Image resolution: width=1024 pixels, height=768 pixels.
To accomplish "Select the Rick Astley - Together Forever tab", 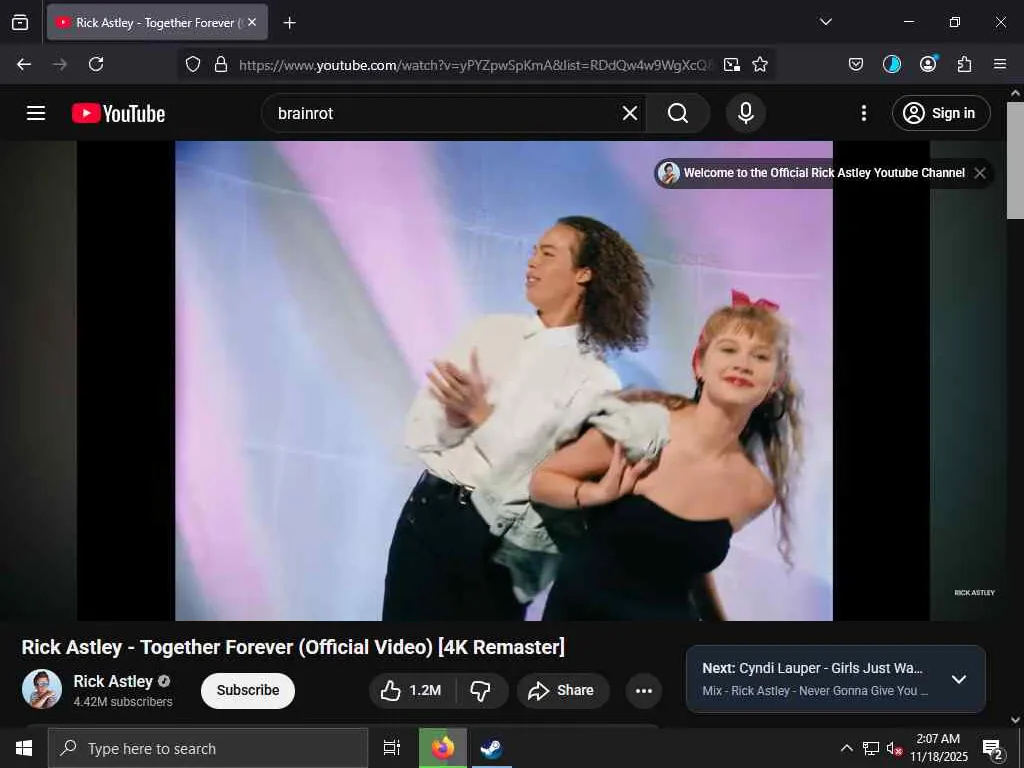I will pyautogui.click(x=157, y=22).
